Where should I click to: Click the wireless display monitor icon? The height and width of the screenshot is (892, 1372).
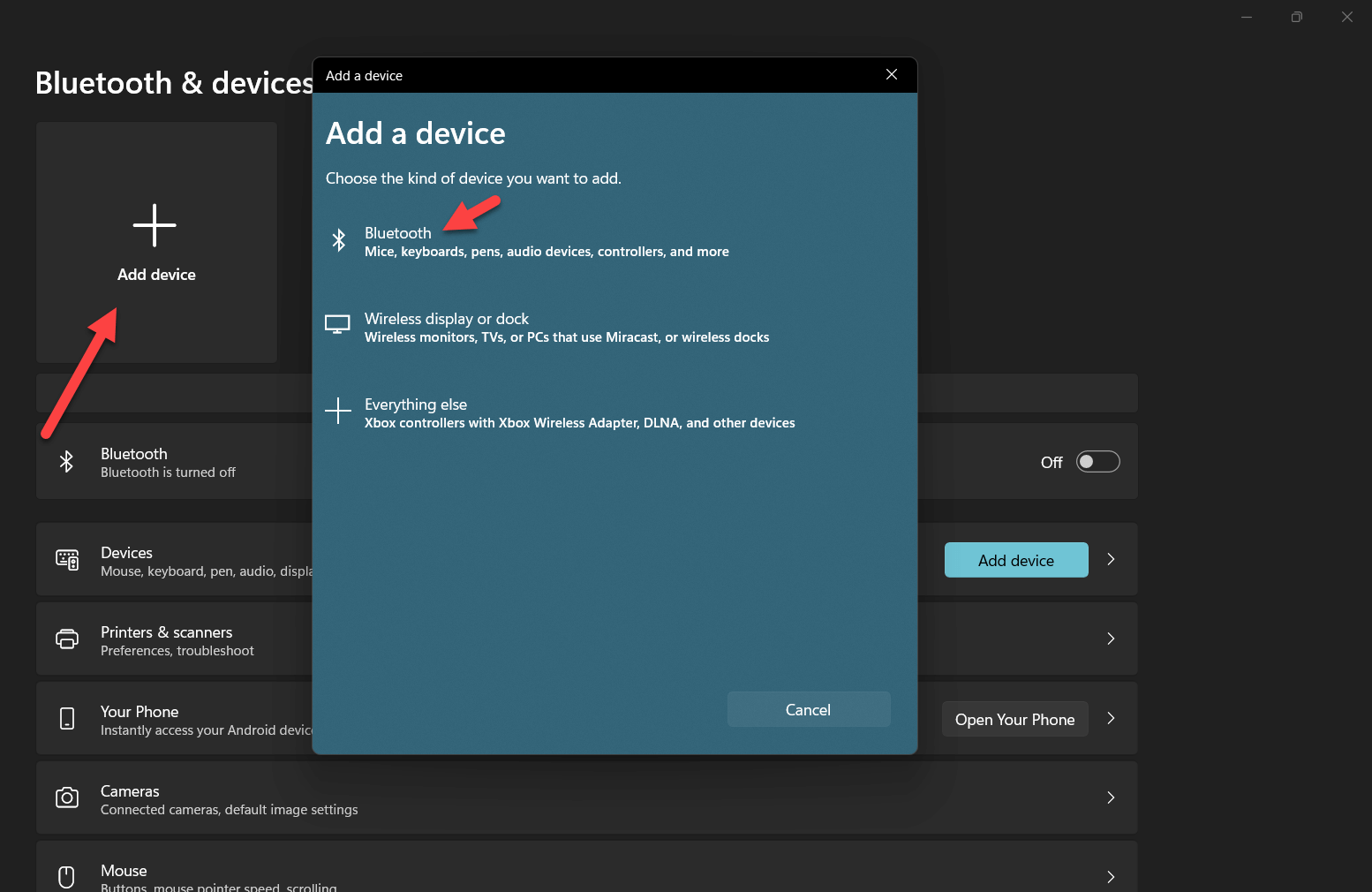(337, 325)
